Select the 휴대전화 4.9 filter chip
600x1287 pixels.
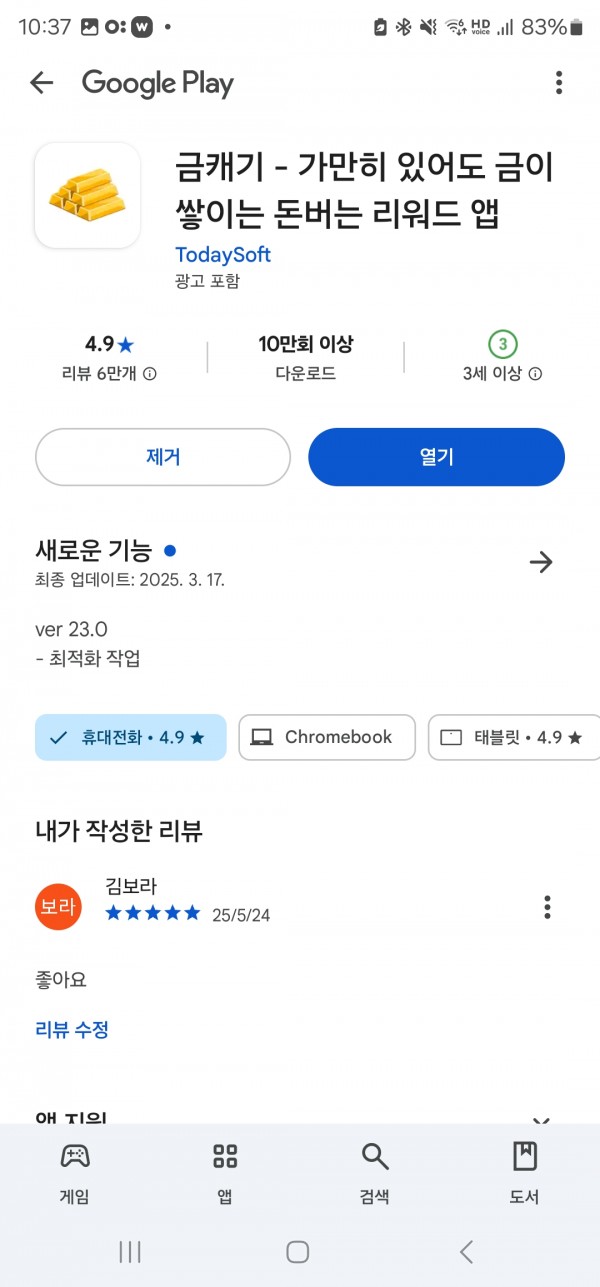(131, 738)
